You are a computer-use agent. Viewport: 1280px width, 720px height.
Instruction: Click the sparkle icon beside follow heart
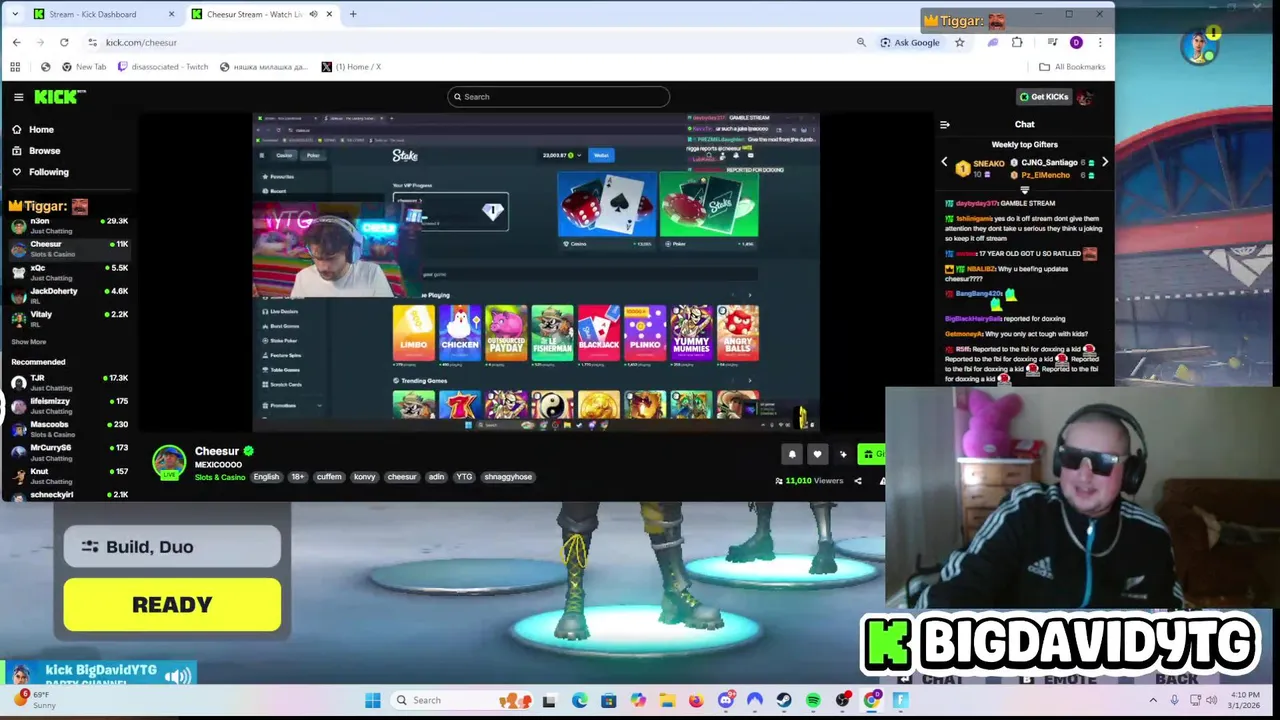pos(843,454)
